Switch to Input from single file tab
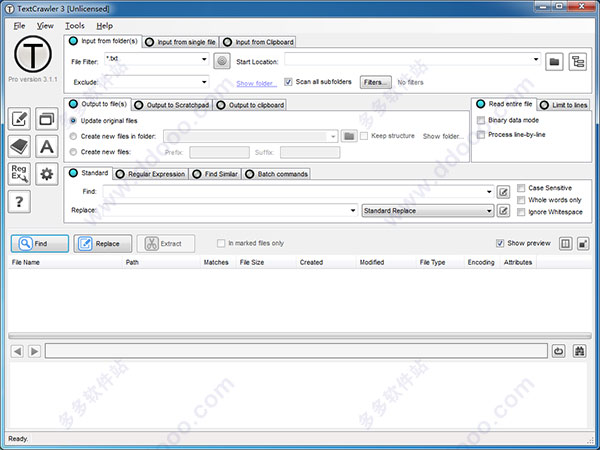Screen dimensions: 600x450 point(181,42)
